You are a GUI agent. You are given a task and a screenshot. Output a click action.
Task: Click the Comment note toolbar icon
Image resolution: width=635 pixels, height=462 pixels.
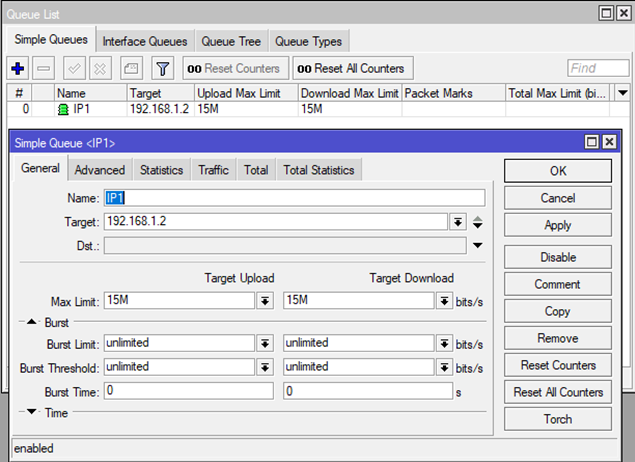coord(131,69)
